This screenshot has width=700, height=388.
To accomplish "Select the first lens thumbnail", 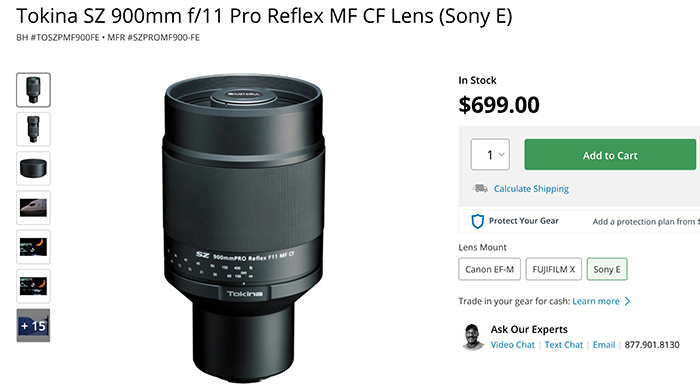I will coord(33,90).
